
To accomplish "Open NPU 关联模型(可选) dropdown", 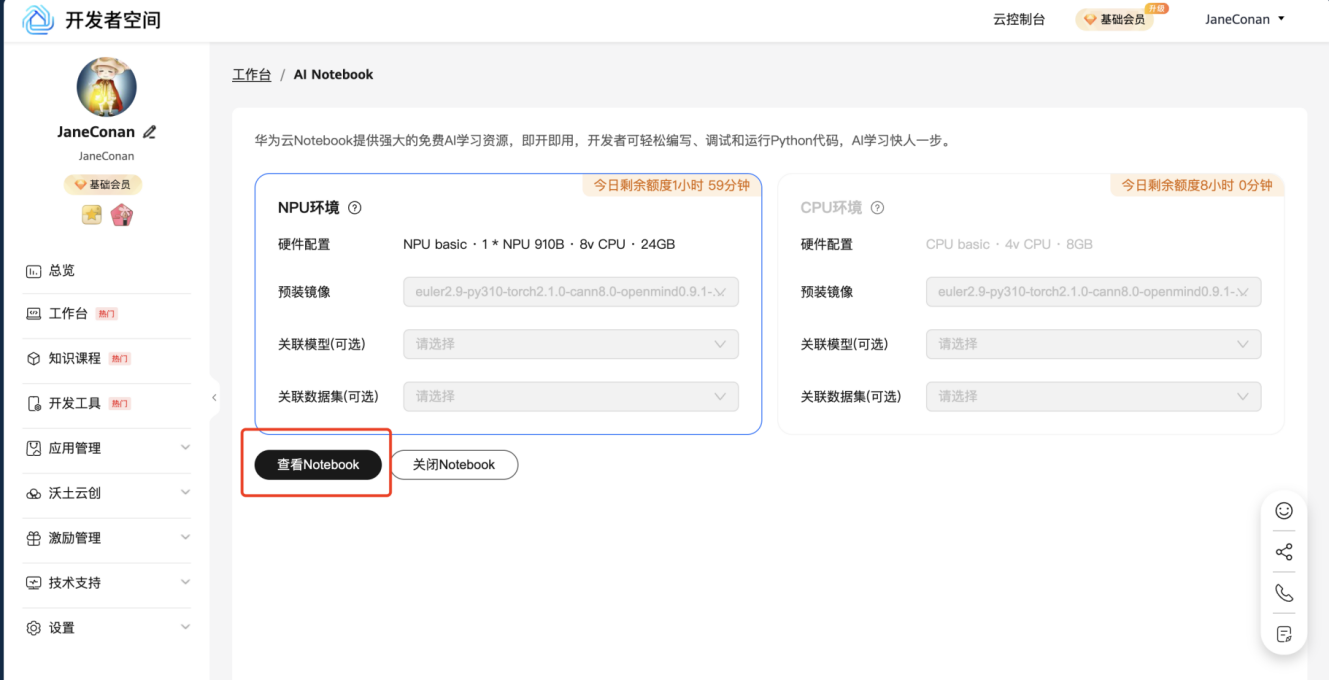I will pos(571,344).
